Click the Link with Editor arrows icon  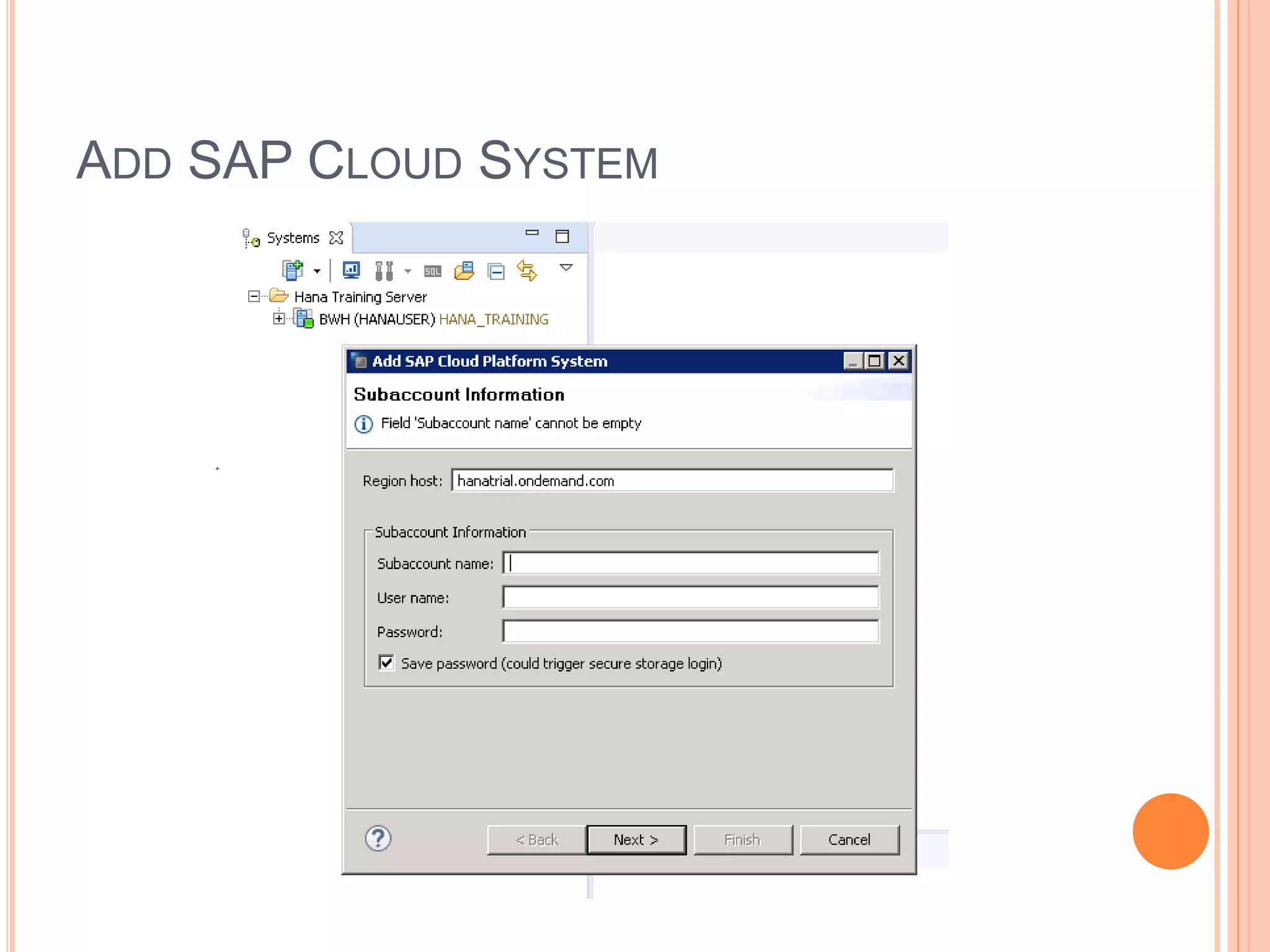pyautogui.click(x=527, y=271)
